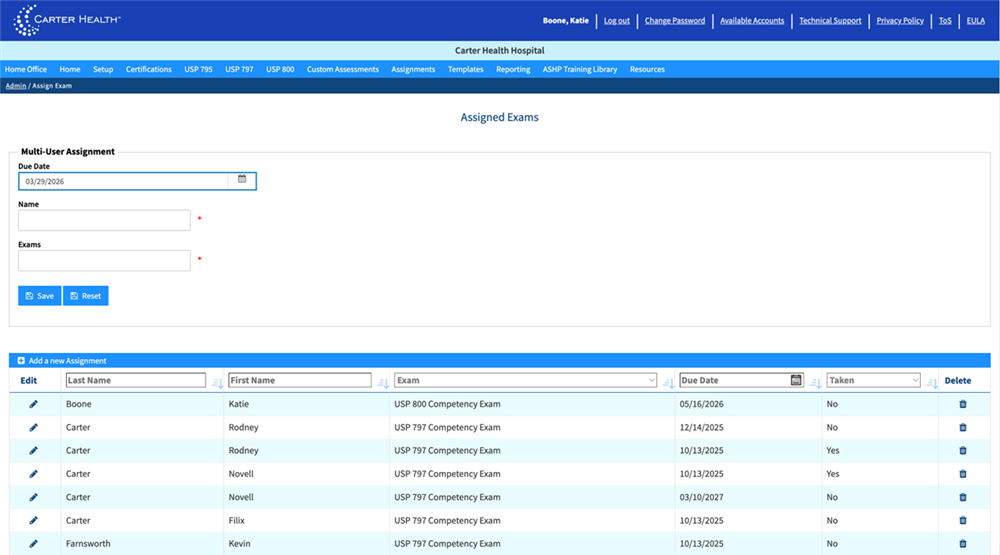Click calendar icon in Due Date filter
The image size is (1000, 555).
(796, 380)
